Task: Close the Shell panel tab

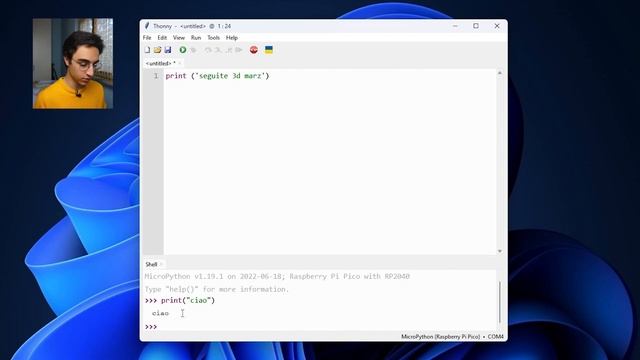Action: [x=161, y=264]
